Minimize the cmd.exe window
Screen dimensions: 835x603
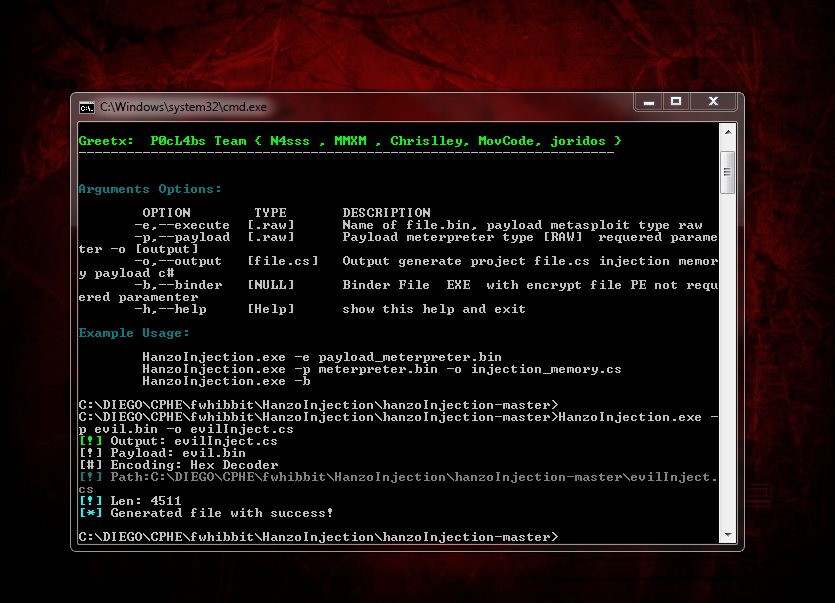649,101
